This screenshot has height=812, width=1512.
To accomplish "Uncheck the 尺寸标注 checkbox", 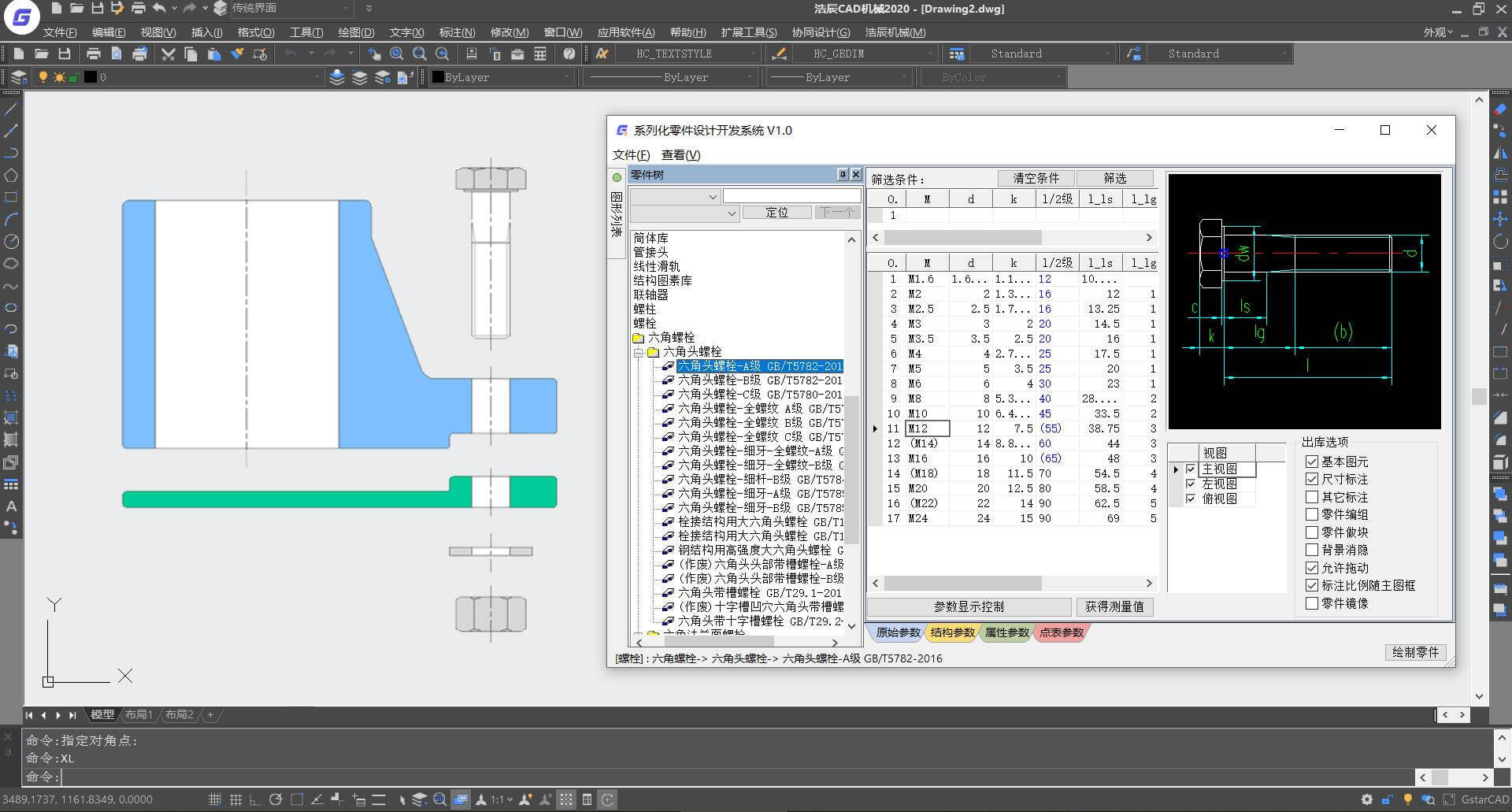I will click(1312, 479).
